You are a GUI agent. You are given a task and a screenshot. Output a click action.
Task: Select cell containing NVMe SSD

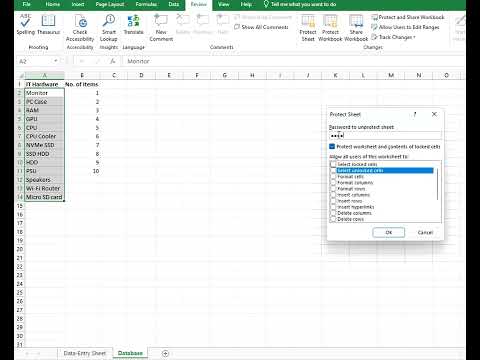pos(45,145)
